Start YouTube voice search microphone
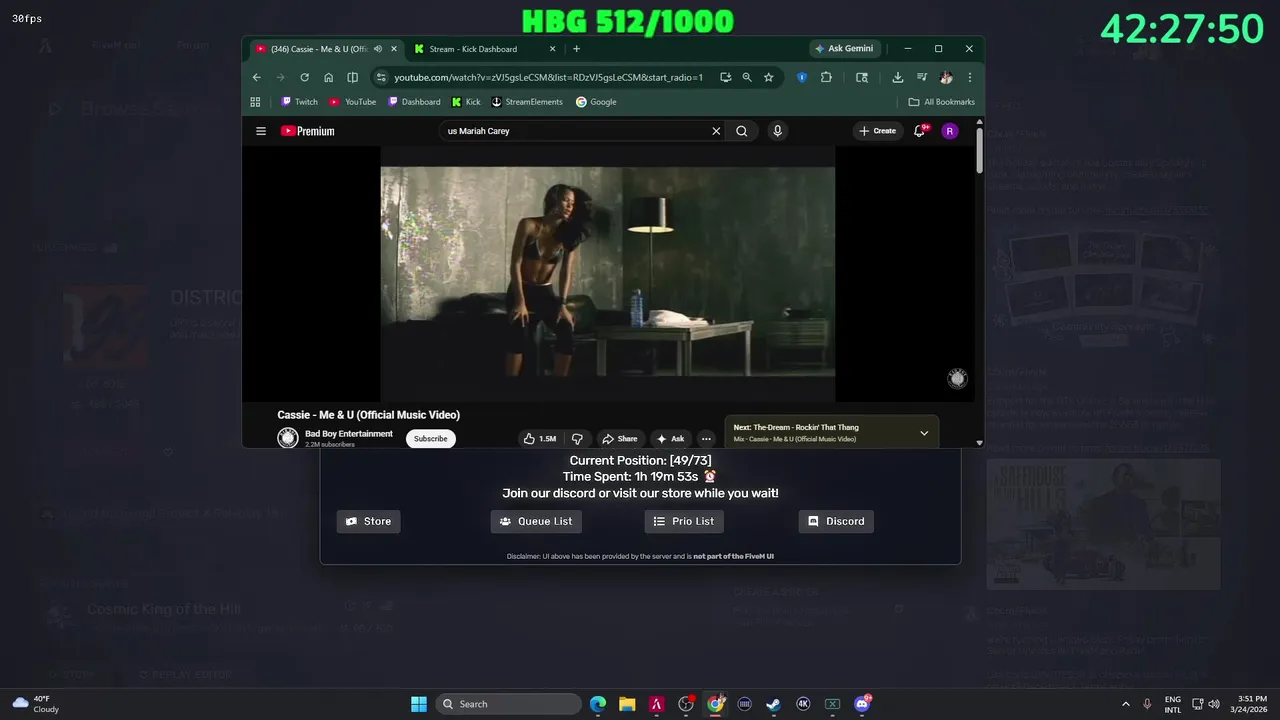This screenshot has width=1280, height=720. click(777, 131)
